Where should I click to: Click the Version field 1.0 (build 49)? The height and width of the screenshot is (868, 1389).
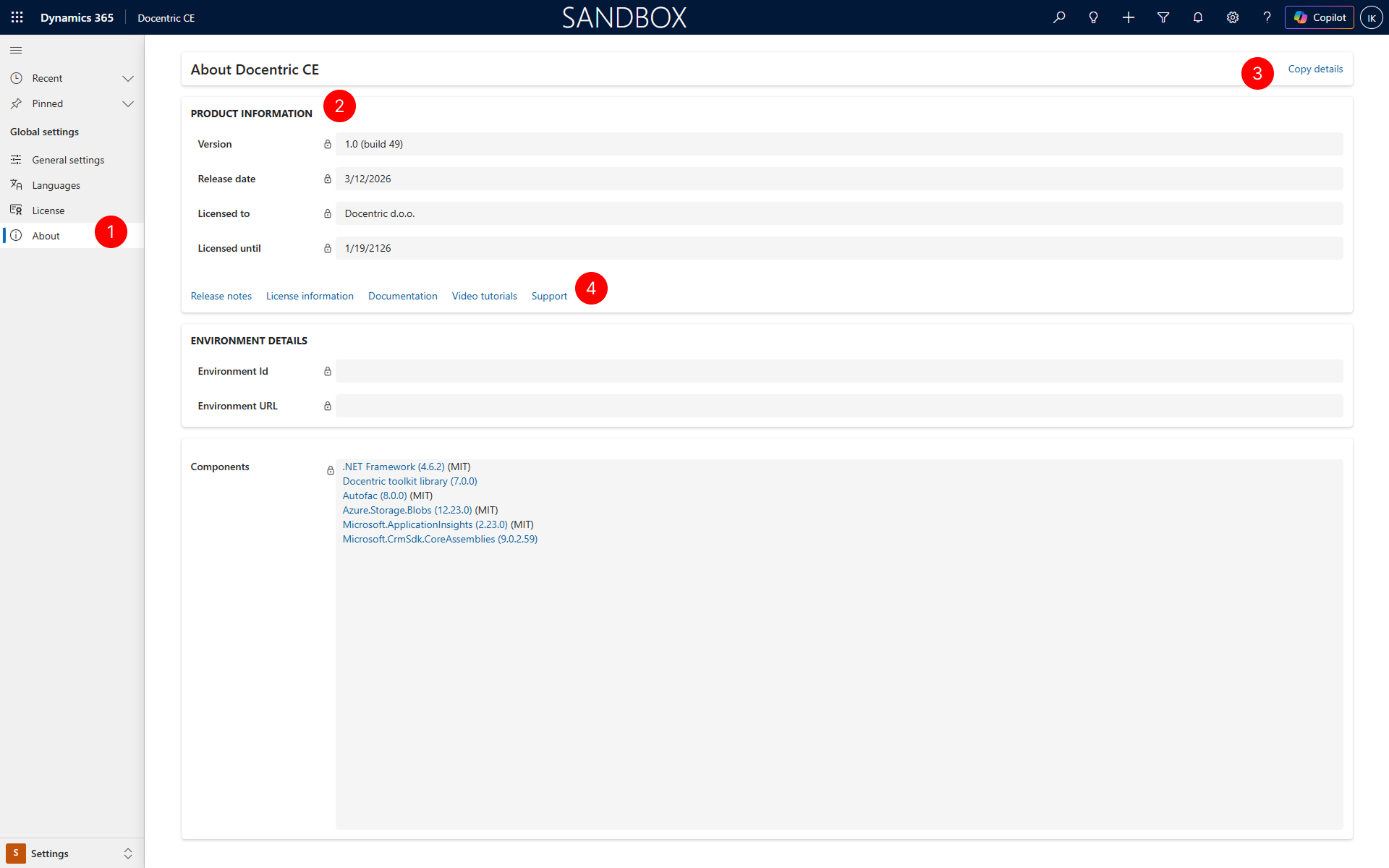(x=839, y=144)
